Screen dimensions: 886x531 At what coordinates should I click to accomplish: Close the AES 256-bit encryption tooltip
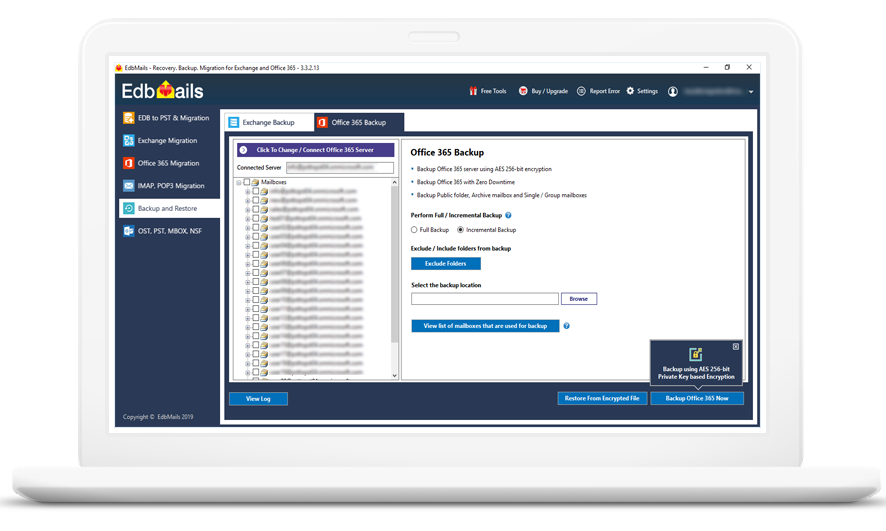736,346
